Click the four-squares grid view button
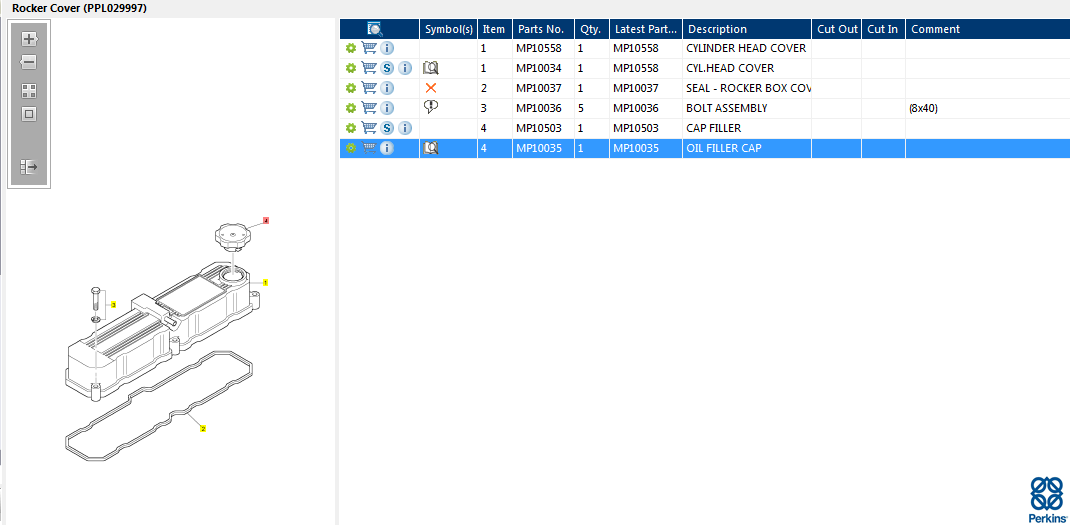The image size is (1070, 525). click(29, 91)
